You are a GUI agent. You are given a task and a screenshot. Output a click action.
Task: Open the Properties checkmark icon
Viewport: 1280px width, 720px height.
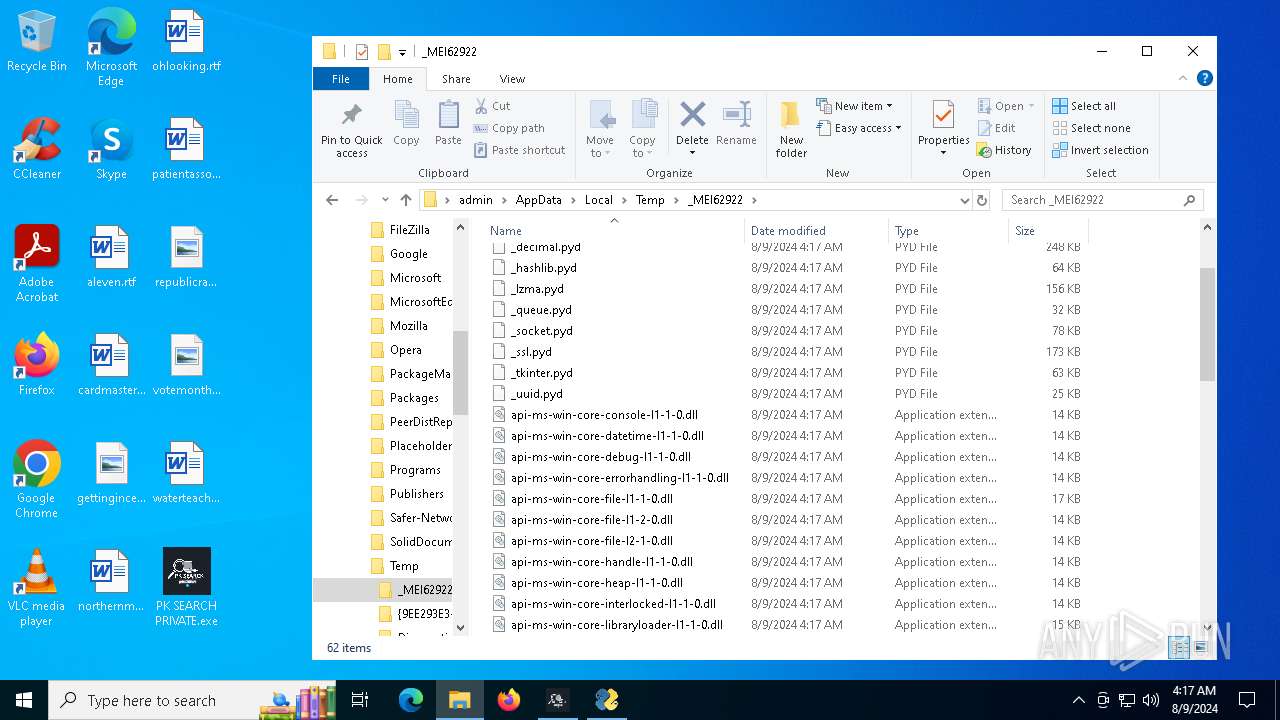943,115
